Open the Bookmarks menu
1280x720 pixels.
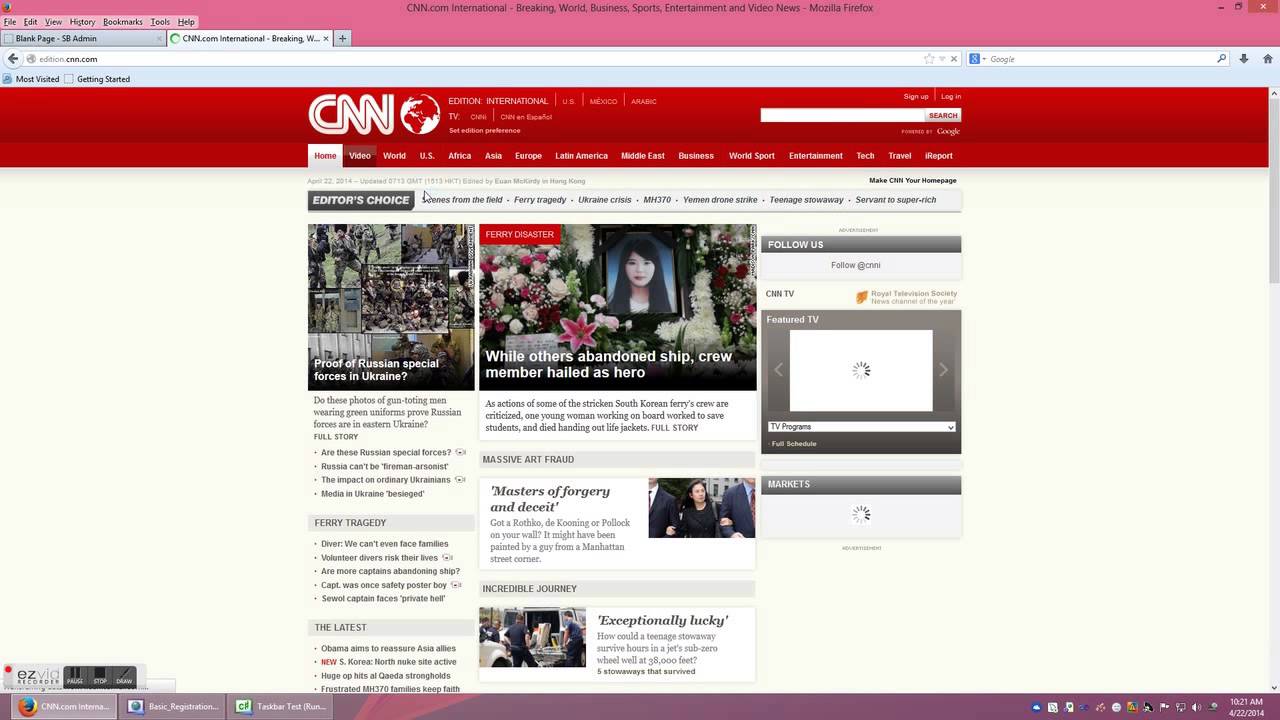click(123, 21)
